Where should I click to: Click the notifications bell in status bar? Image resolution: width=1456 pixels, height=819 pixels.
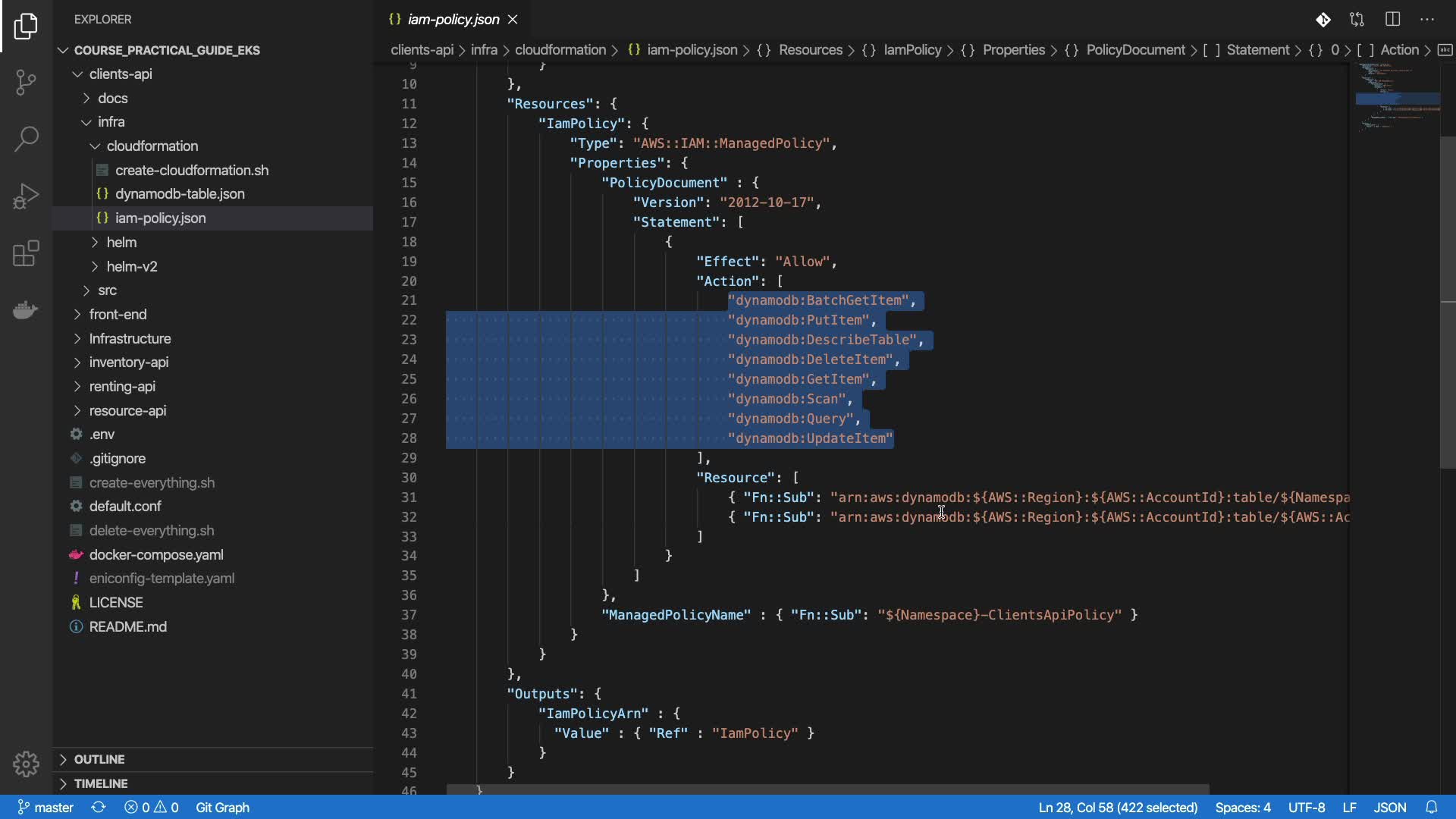click(1431, 808)
